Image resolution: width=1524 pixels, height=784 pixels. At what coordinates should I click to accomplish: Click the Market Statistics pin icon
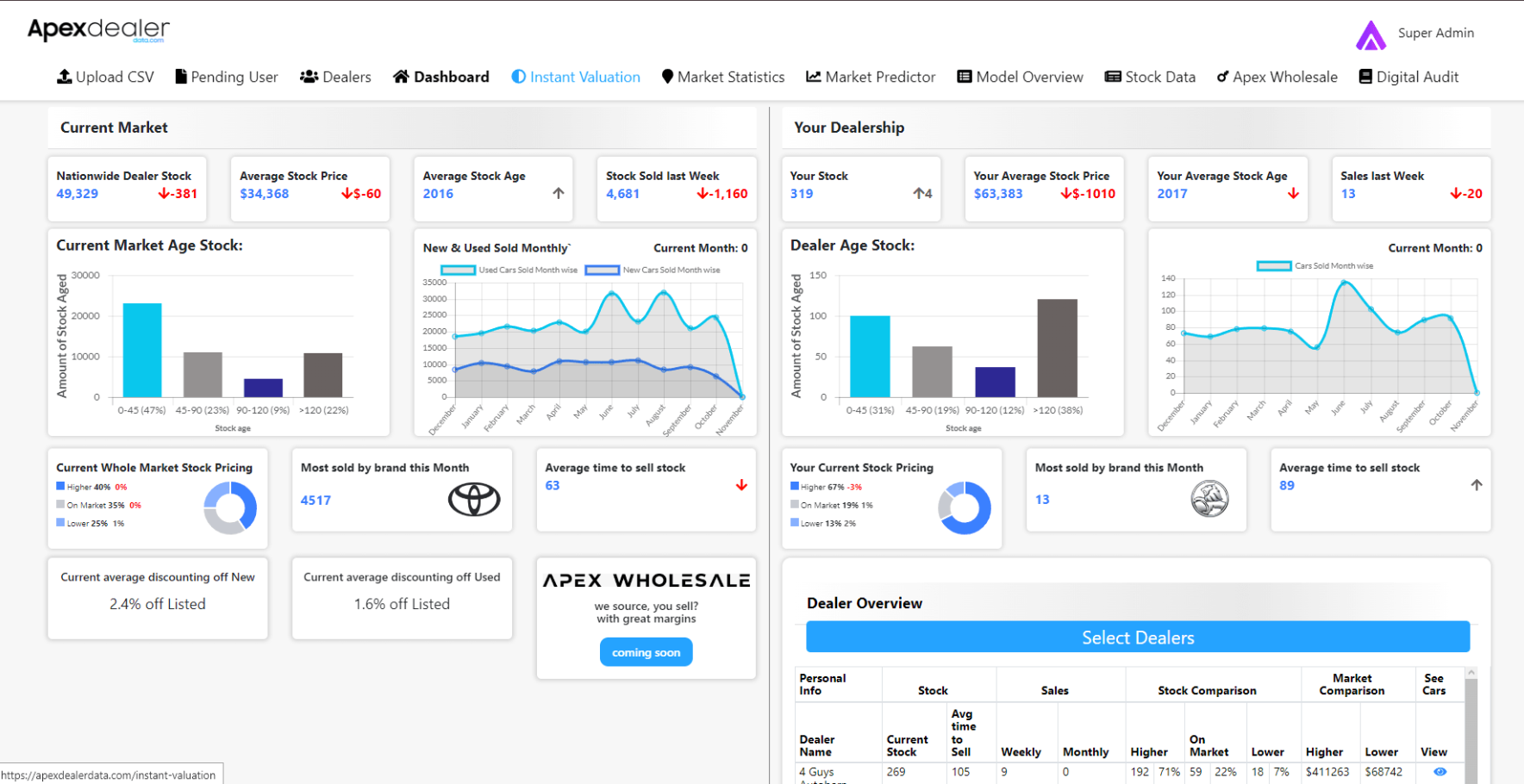pyautogui.click(x=667, y=77)
